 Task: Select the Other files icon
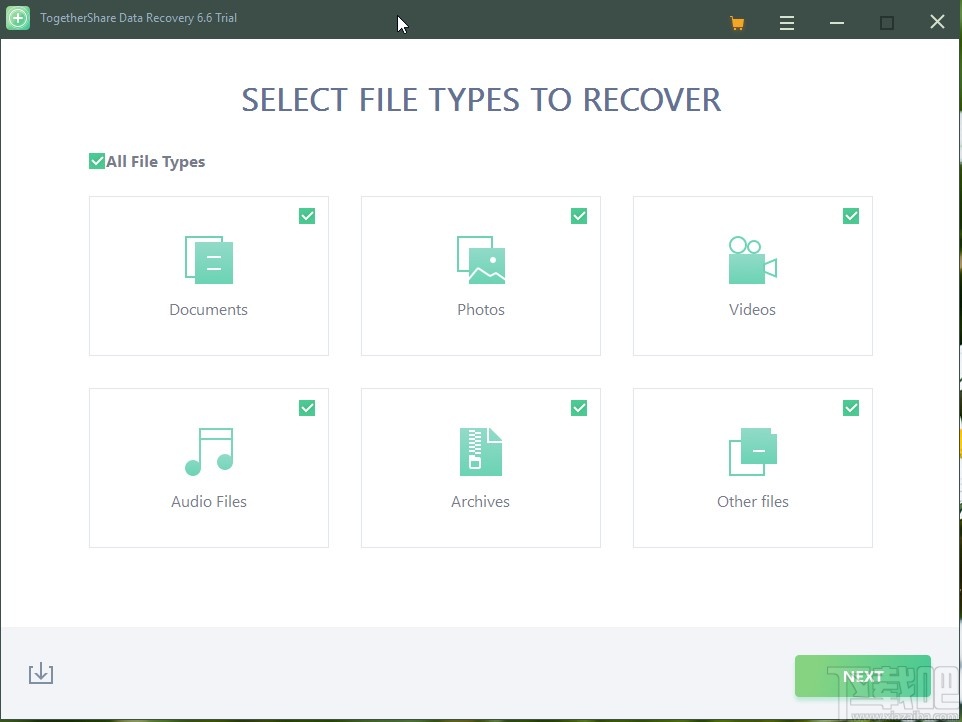coord(752,451)
